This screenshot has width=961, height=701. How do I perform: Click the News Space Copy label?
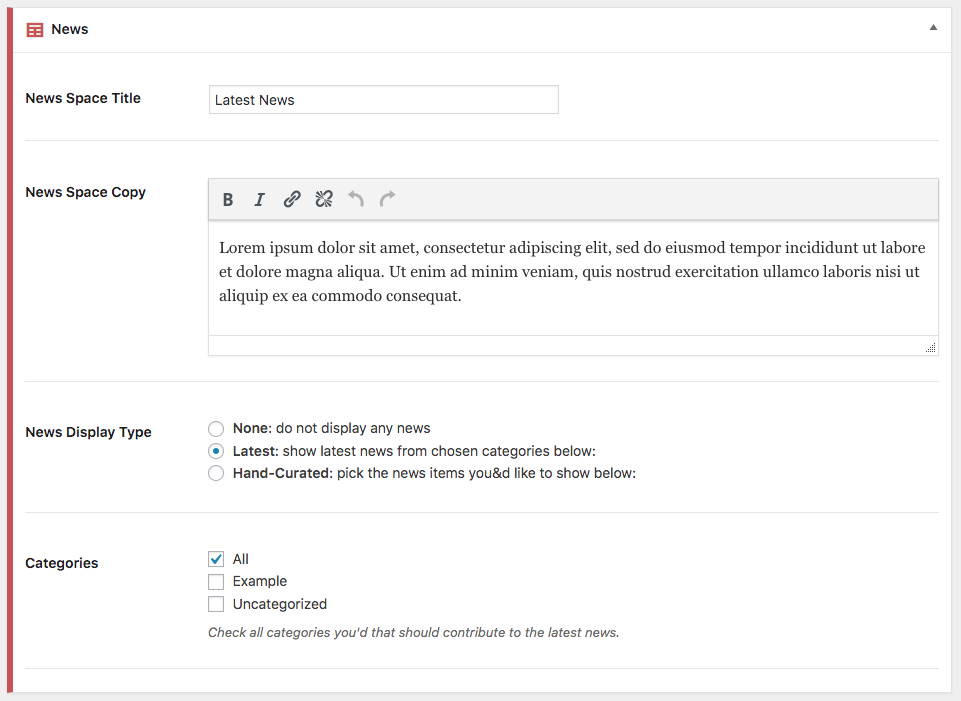pos(85,192)
